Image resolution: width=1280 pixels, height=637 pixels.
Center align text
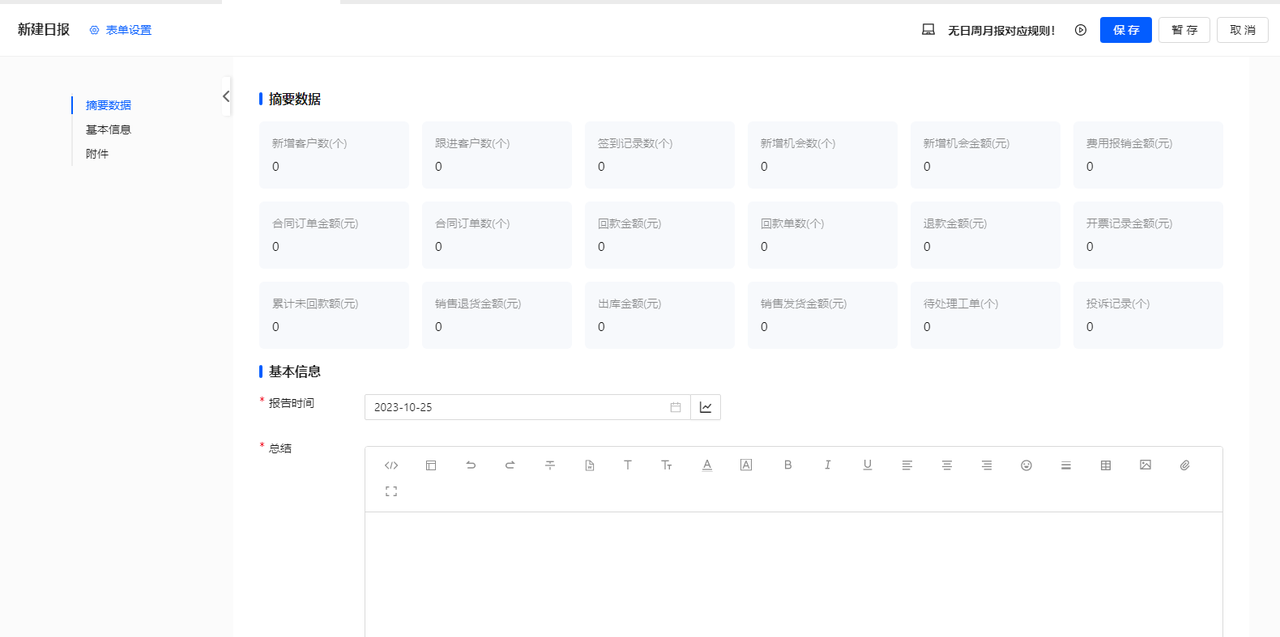click(947, 465)
